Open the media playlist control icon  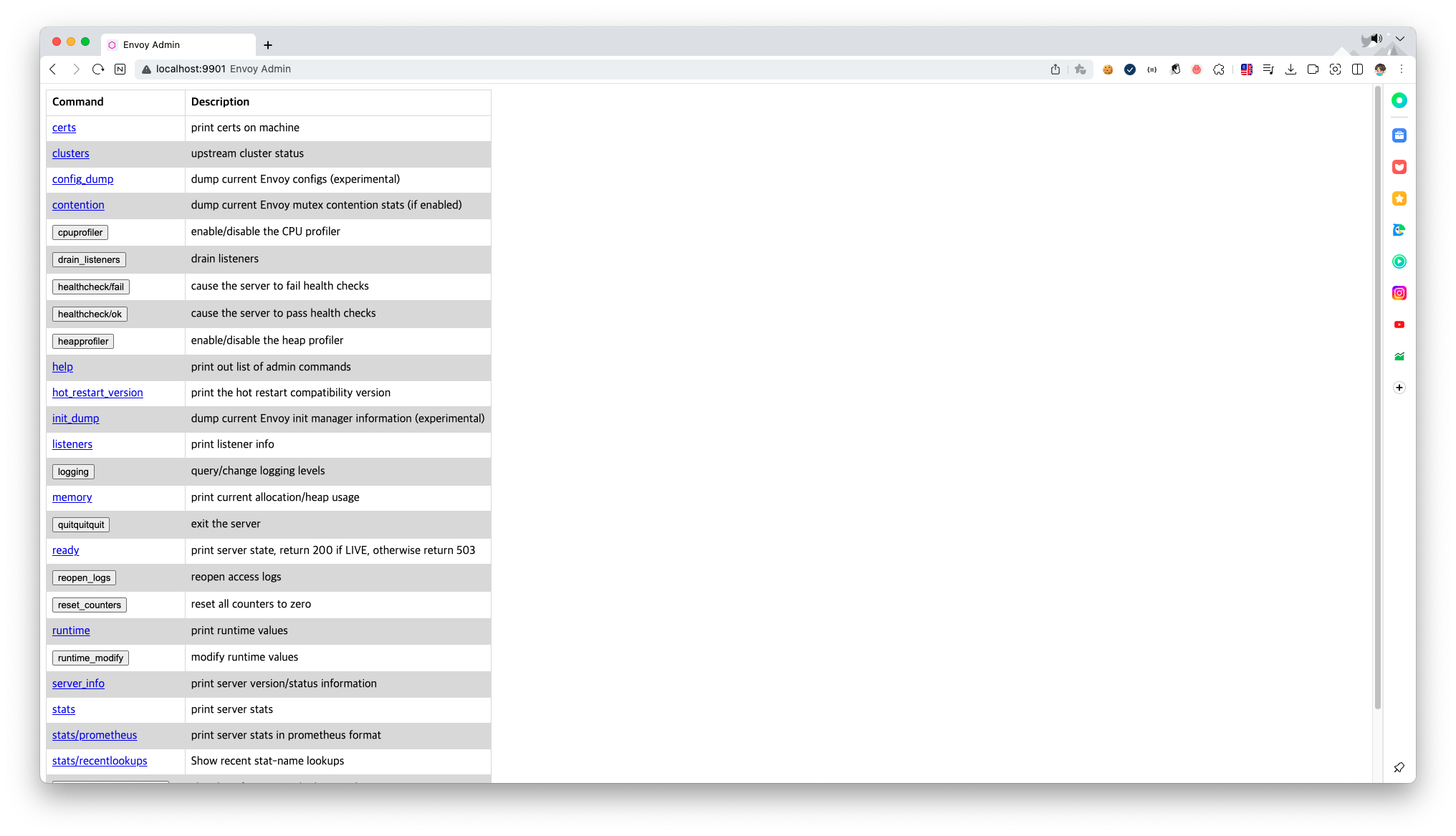point(1268,69)
